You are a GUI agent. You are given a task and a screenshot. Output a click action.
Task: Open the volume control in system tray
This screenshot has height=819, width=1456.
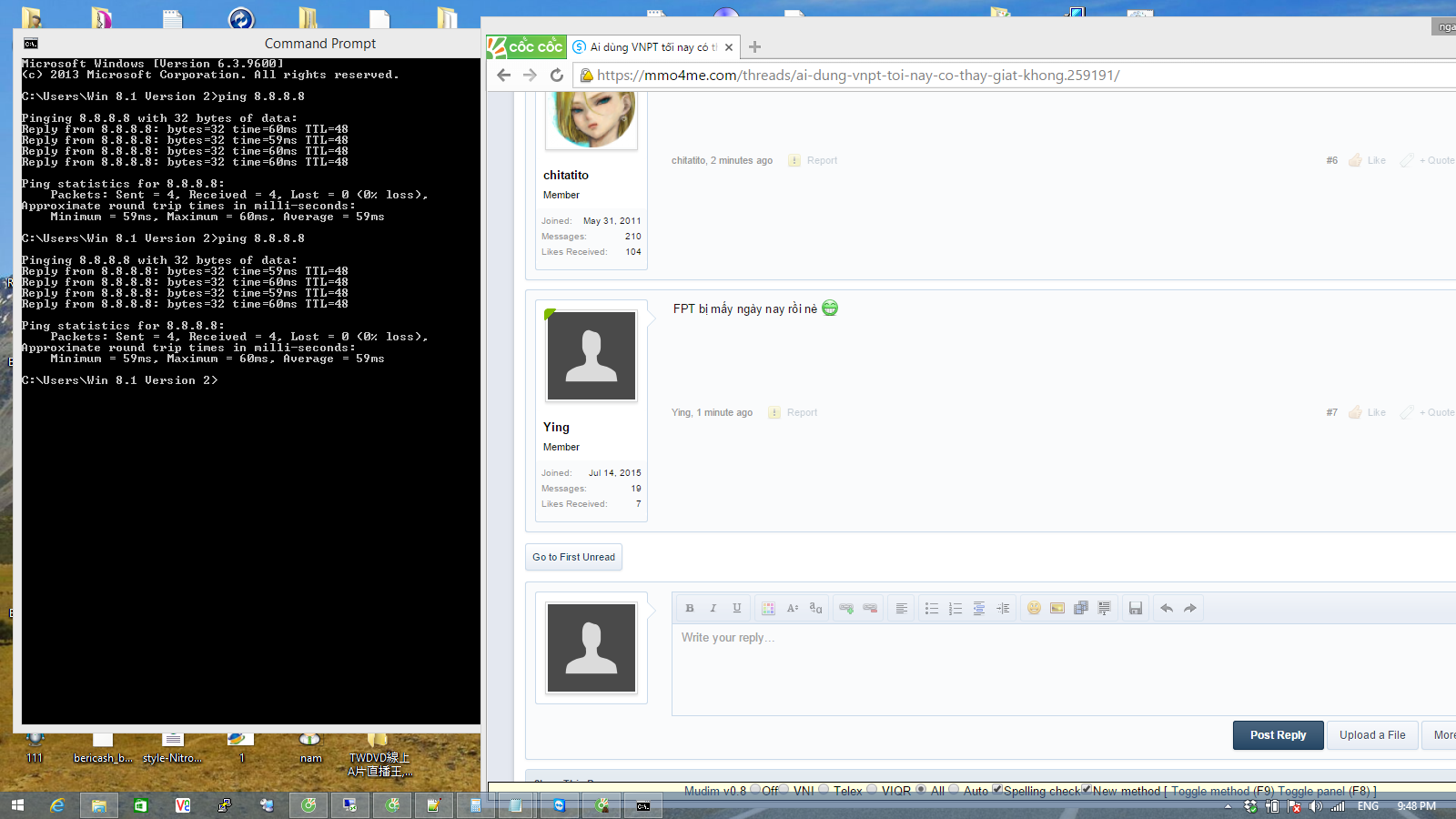(x=1315, y=806)
